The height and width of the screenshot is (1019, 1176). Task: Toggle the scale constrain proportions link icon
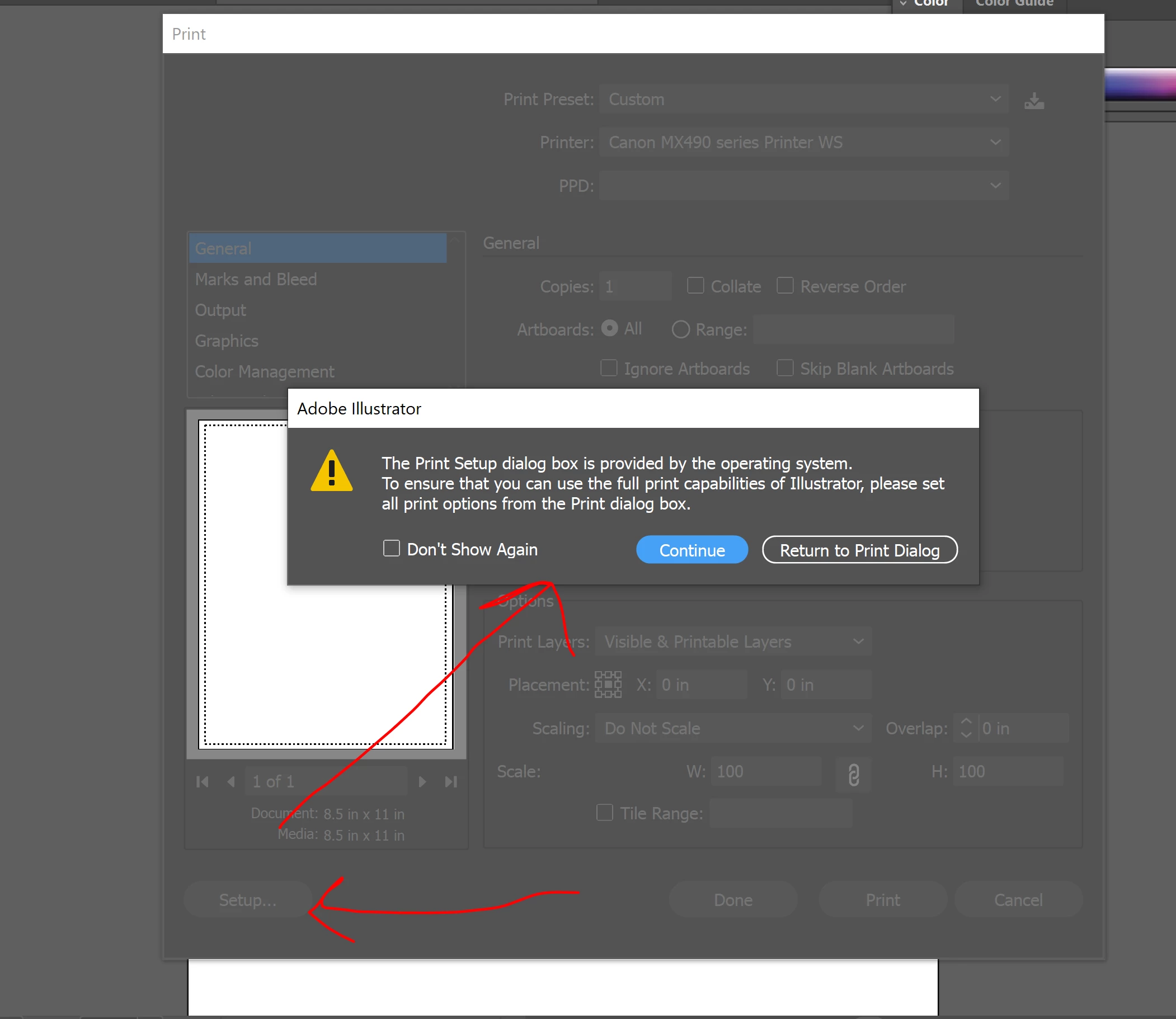pos(853,775)
